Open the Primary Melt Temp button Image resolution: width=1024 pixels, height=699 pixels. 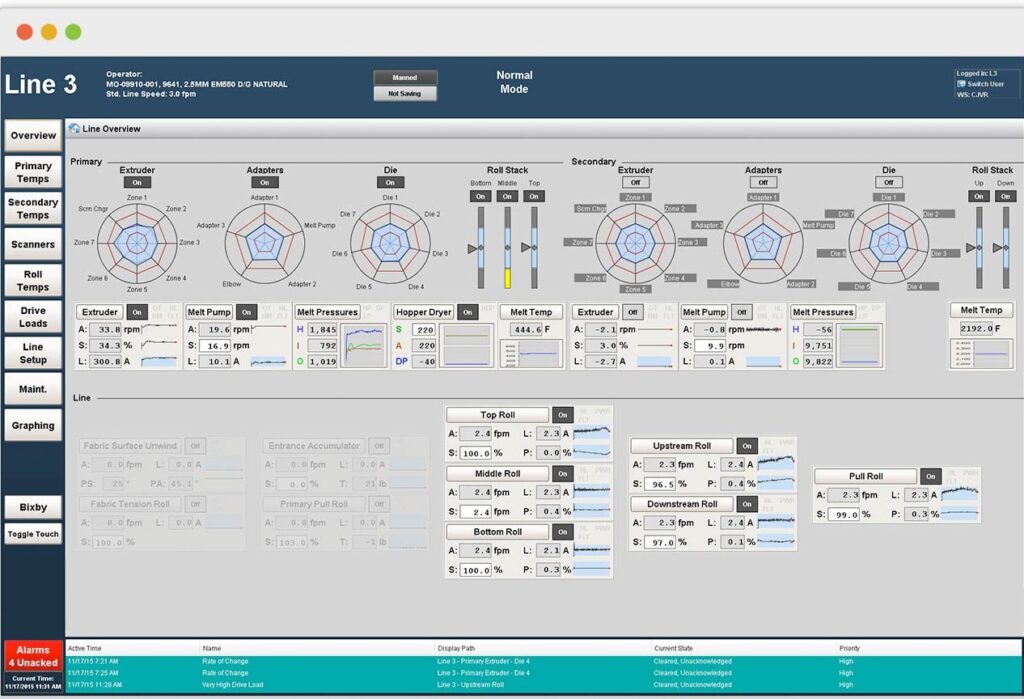click(531, 312)
